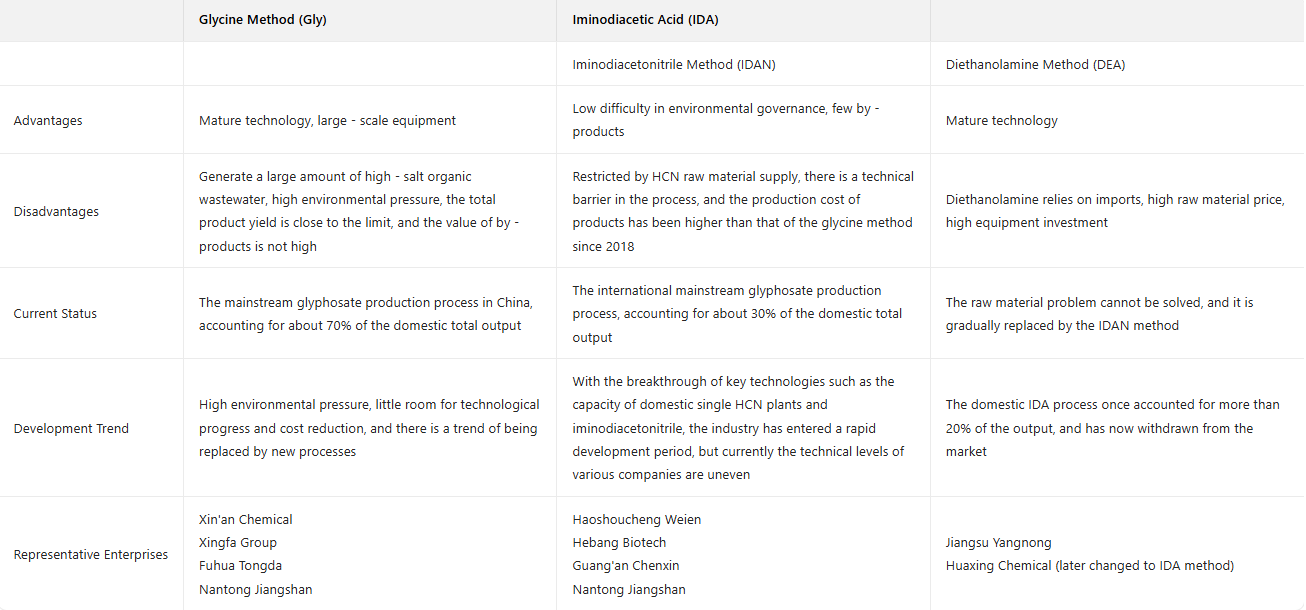Screen dimensions: 1306x610
Task: Click Hebang Biotech in enterprises list
Action: click(x=619, y=543)
